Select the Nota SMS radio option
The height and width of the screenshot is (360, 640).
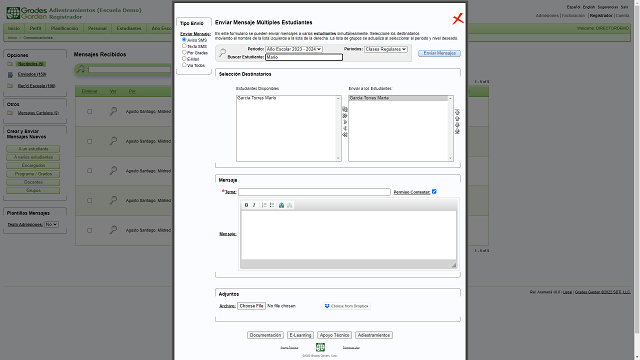click(x=184, y=46)
